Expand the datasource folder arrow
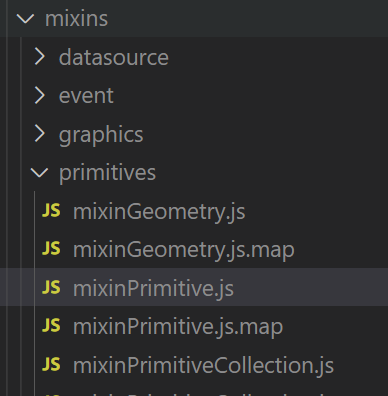This screenshot has height=396, width=388. (x=40, y=57)
